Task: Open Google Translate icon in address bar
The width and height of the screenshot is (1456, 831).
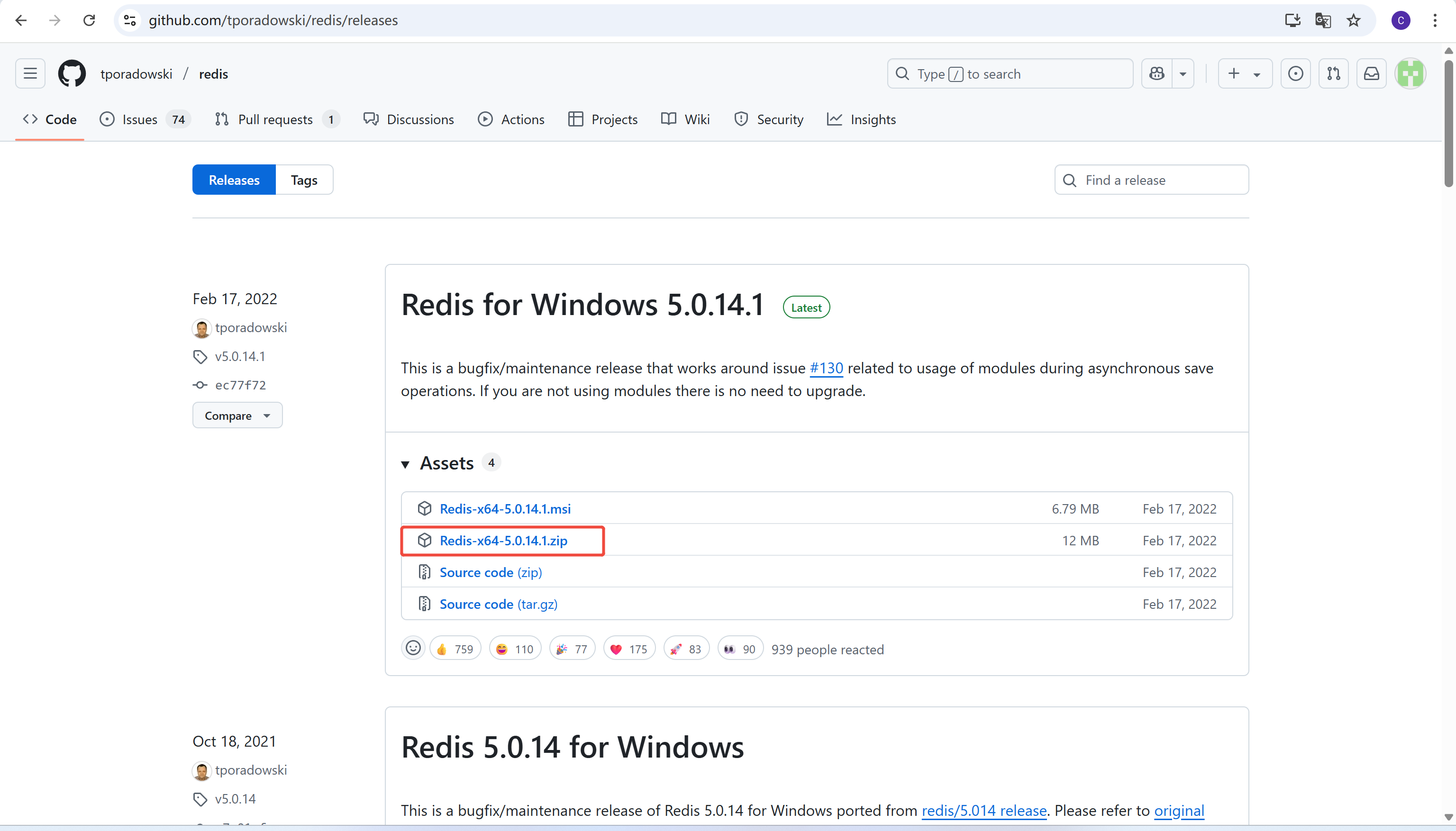Action: click(1323, 20)
